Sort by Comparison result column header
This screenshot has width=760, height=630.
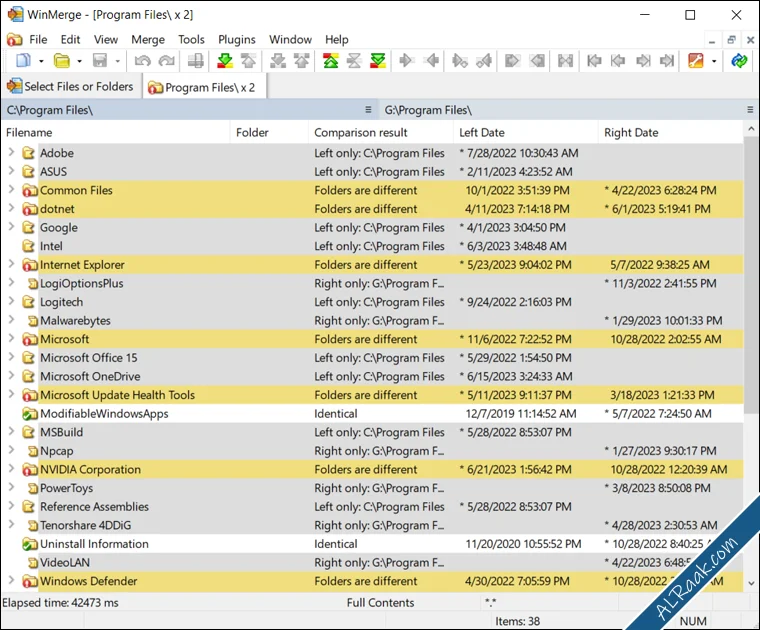pyautogui.click(x=380, y=132)
